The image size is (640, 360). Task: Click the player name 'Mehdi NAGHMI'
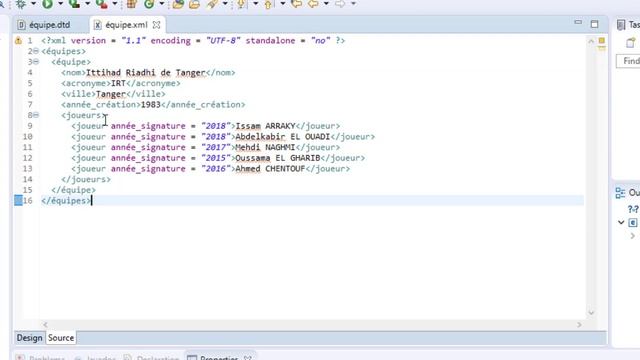click(265, 147)
